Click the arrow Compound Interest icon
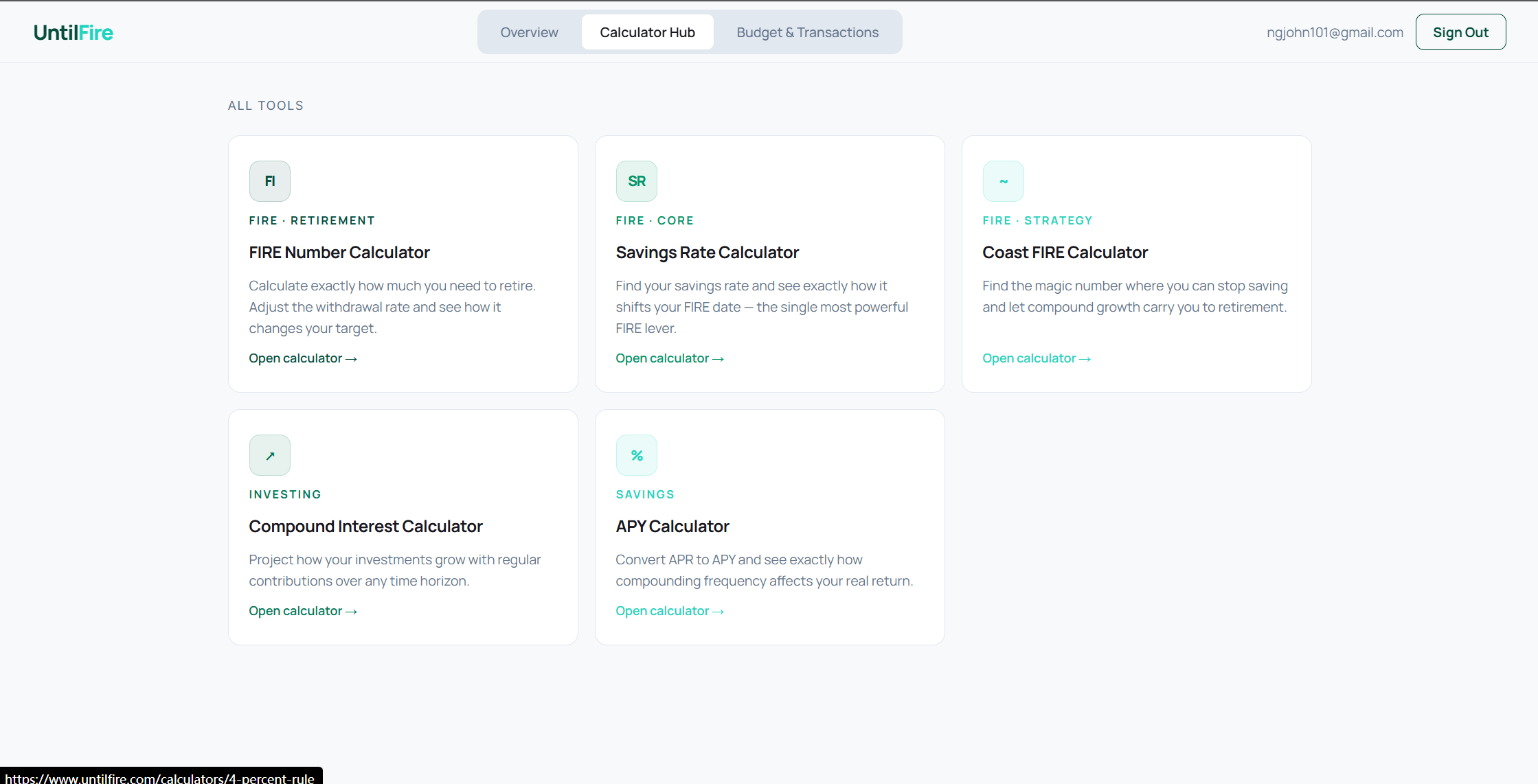 click(x=269, y=455)
